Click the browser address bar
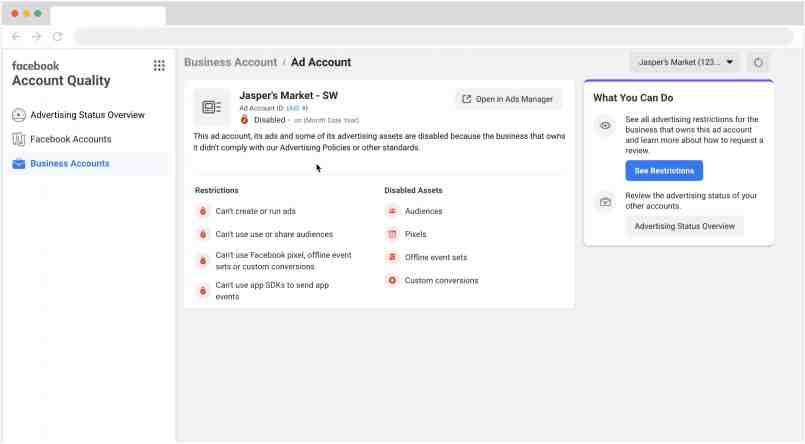The height and width of the screenshot is (444, 805). (x=434, y=36)
